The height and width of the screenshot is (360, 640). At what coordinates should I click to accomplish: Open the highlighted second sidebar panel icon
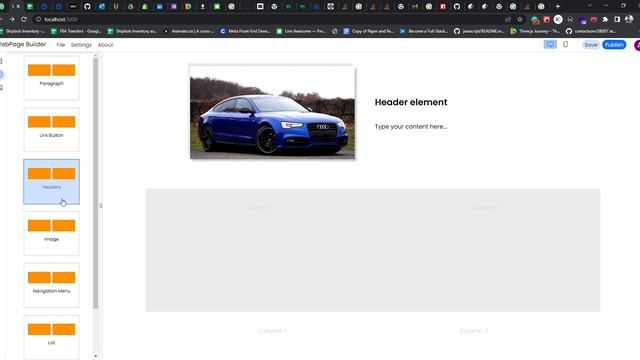pos(1,74)
